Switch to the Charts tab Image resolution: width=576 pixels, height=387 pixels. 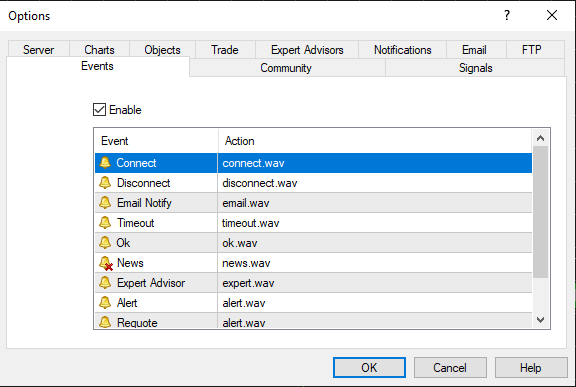point(99,50)
